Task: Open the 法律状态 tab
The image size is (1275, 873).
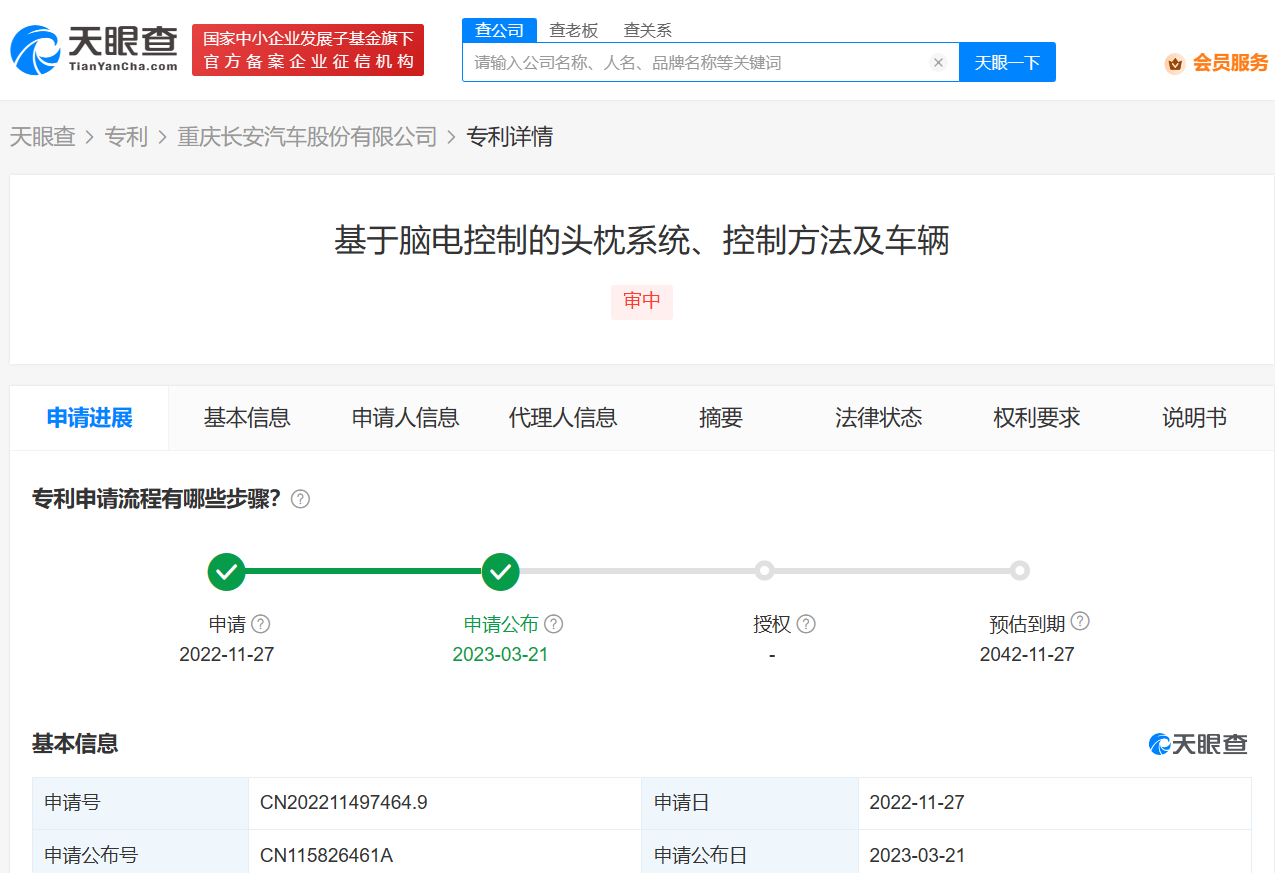Action: 878,418
